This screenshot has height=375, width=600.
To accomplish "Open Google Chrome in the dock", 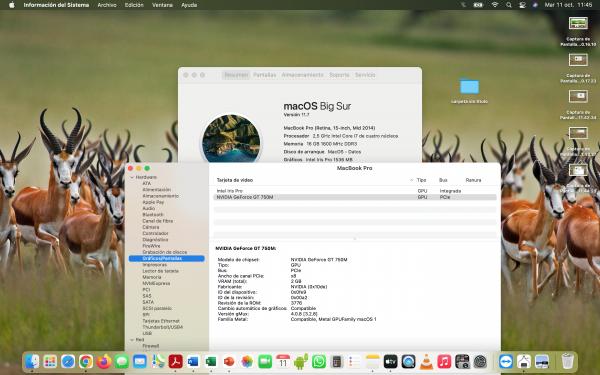I will click(86, 362).
